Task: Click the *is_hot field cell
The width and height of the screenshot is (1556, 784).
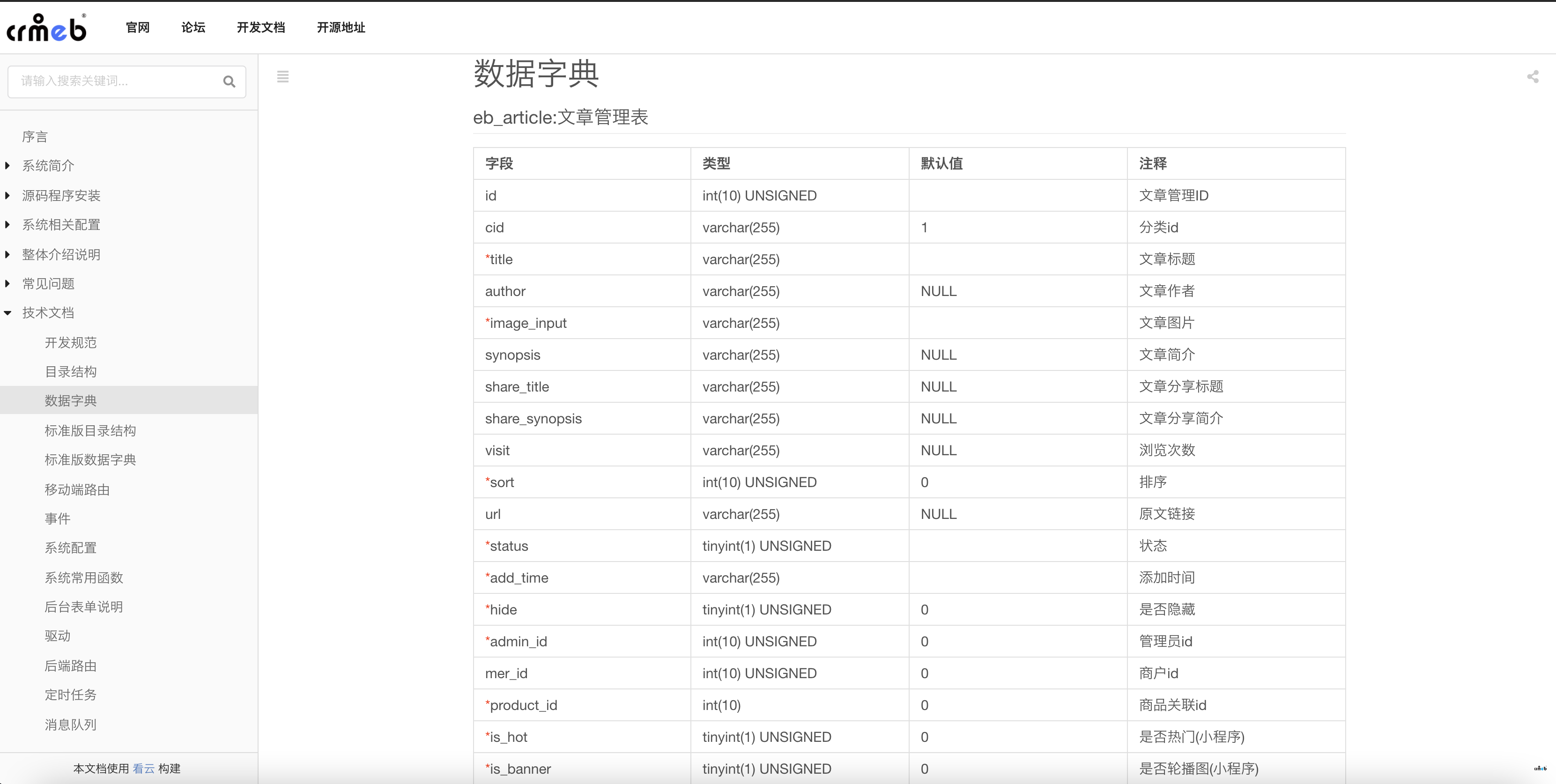Action: pos(582,737)
